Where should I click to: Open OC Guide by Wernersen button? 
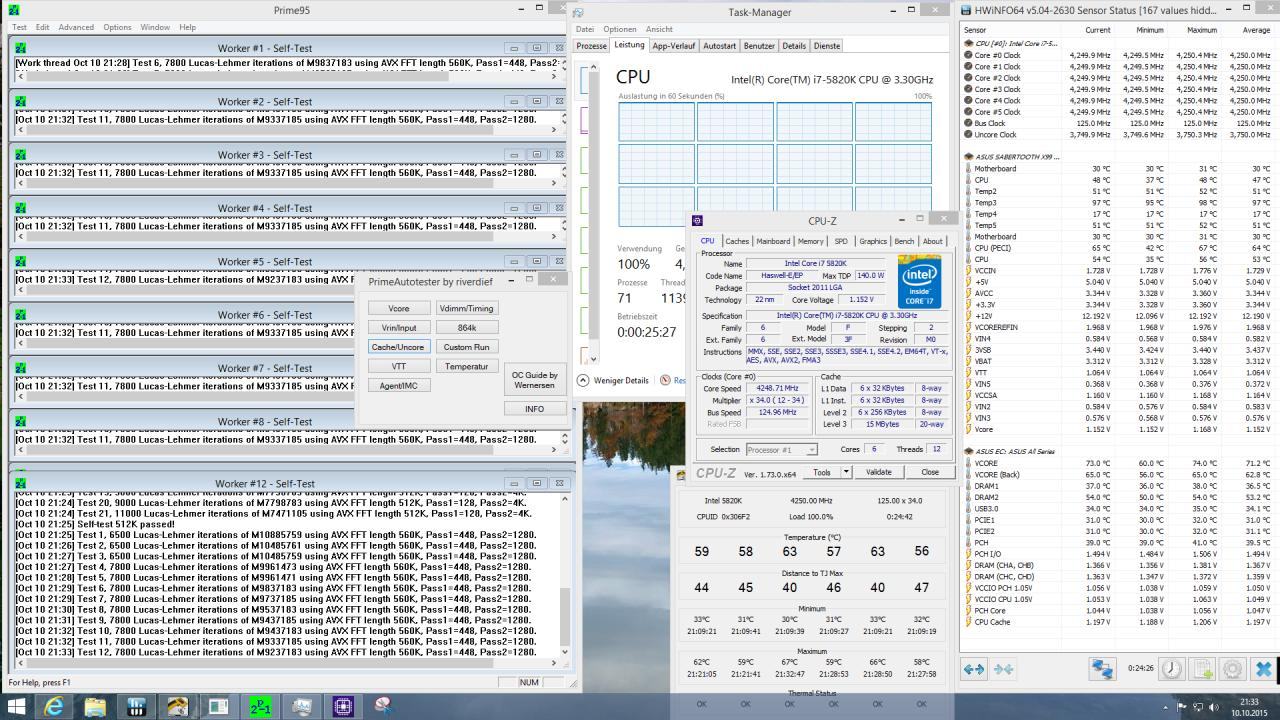(534, 381)
